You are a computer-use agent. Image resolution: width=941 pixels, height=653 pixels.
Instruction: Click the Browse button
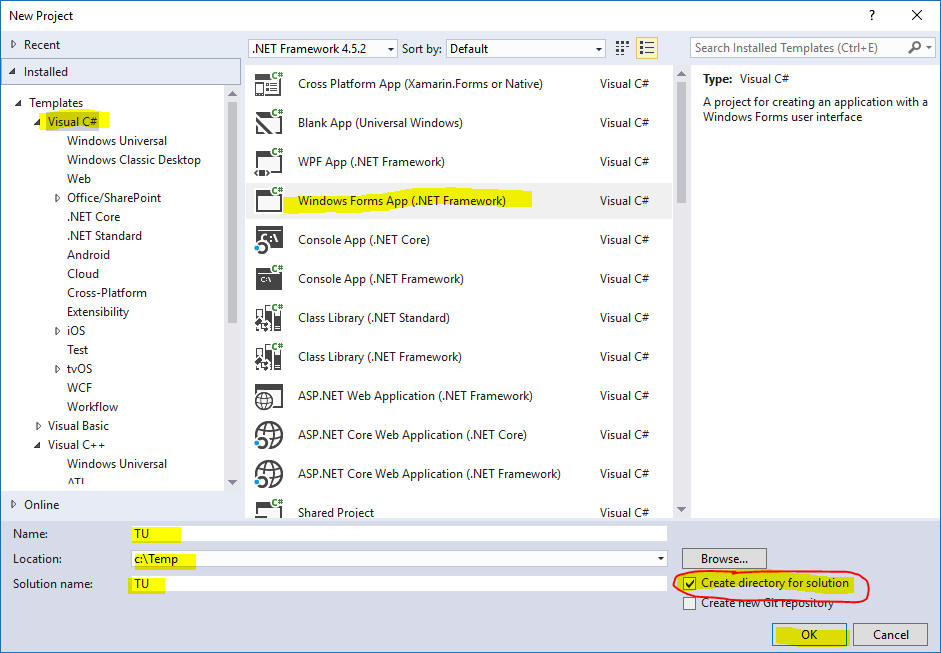point(724,559)
